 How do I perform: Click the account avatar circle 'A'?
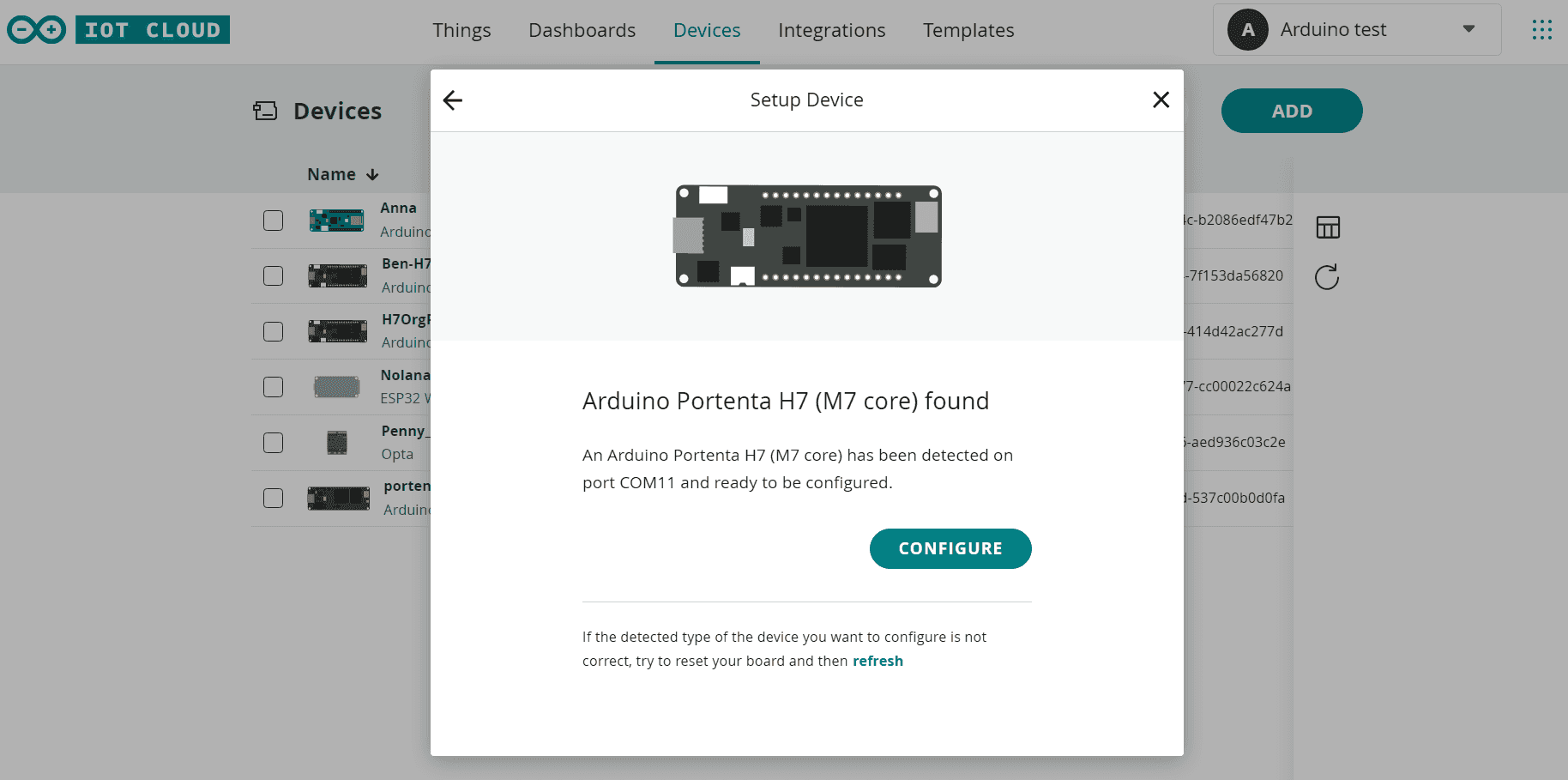(x=1247, y=30)
